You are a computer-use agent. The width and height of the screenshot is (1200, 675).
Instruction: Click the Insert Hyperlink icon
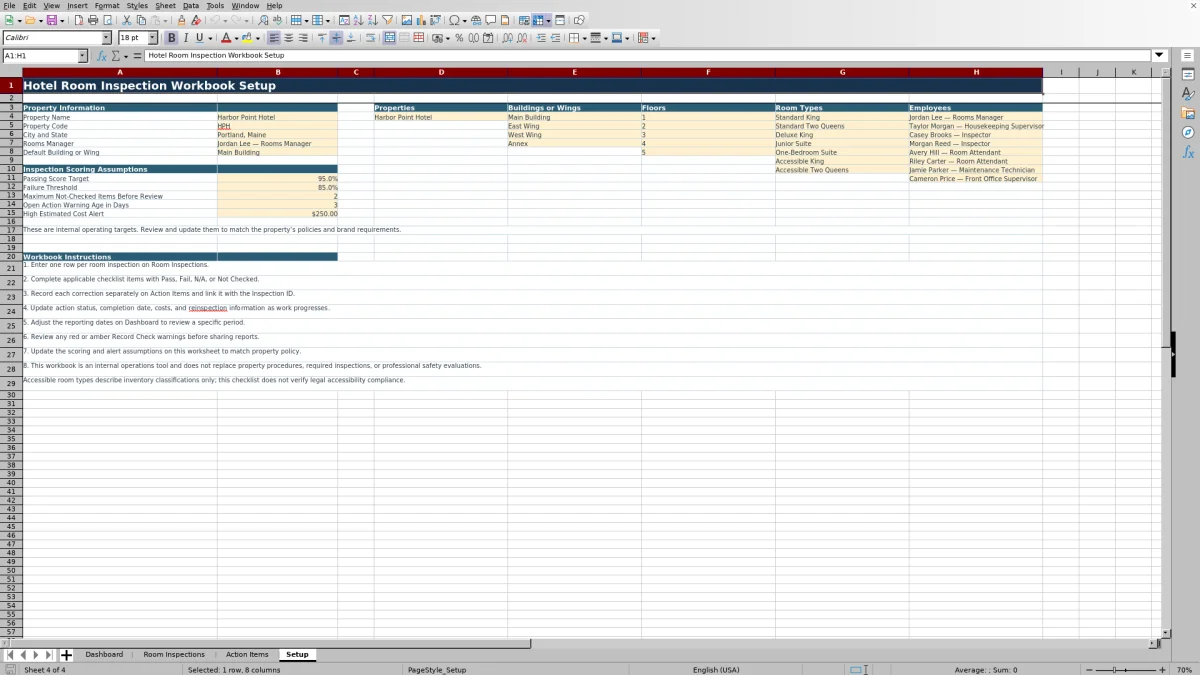475,20
